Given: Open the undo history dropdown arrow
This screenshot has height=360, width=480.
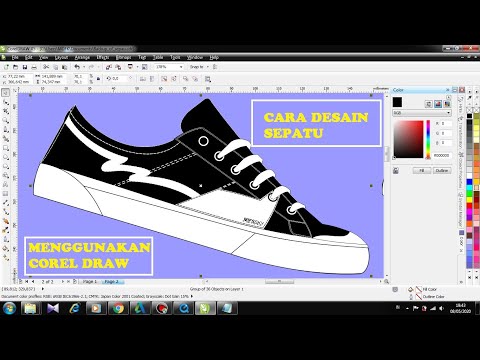Looking at the screenshot, I should (x=83, y=67).
